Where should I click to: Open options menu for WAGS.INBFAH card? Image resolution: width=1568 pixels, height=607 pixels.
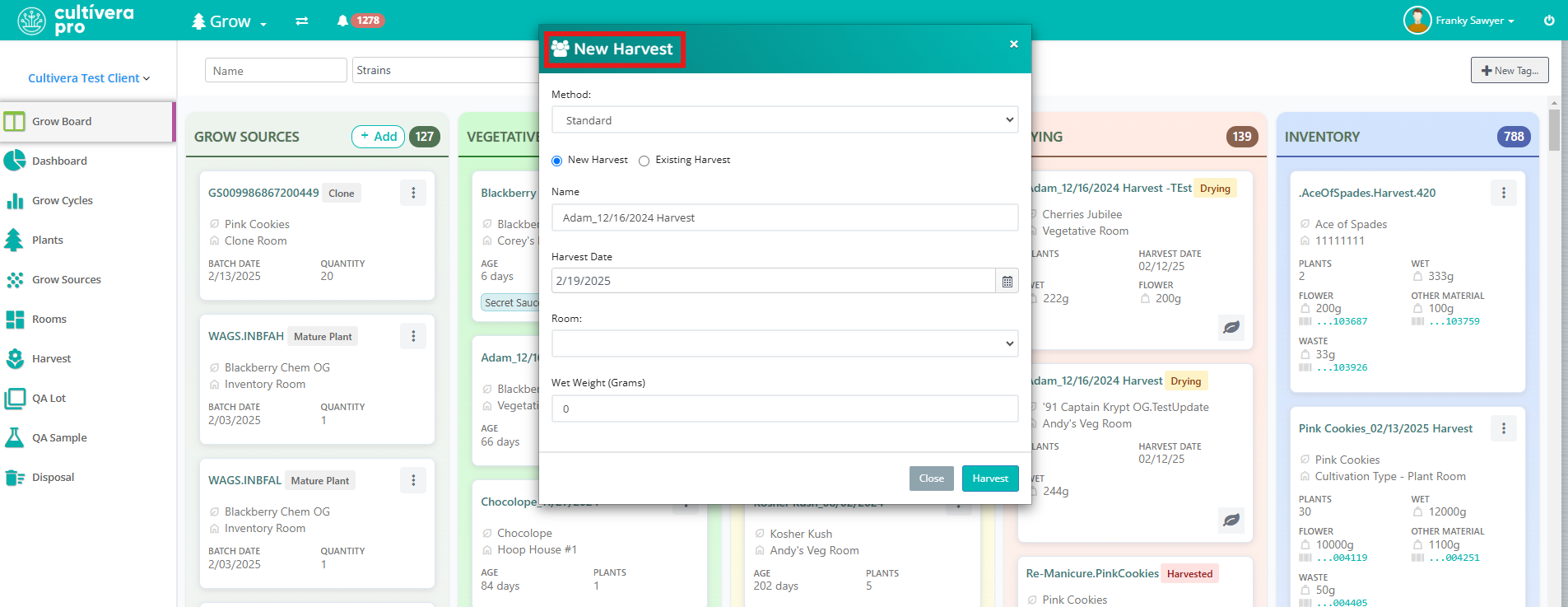(413, 336)
